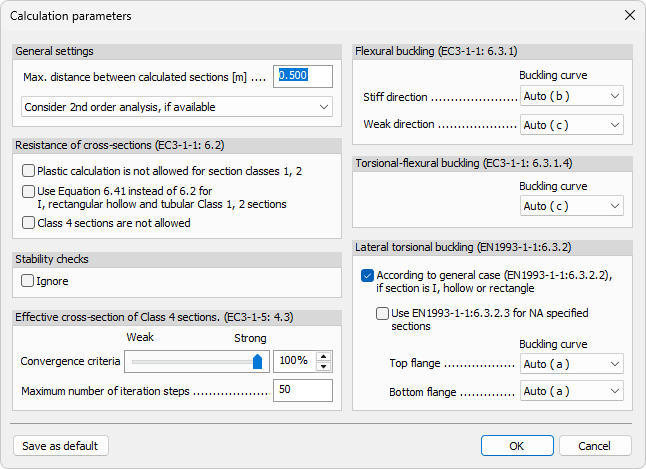The height and width of the screenshot is (469, 646).
Task: Toggle Ignore stability checks checkbox
Action: click(28, 281)
